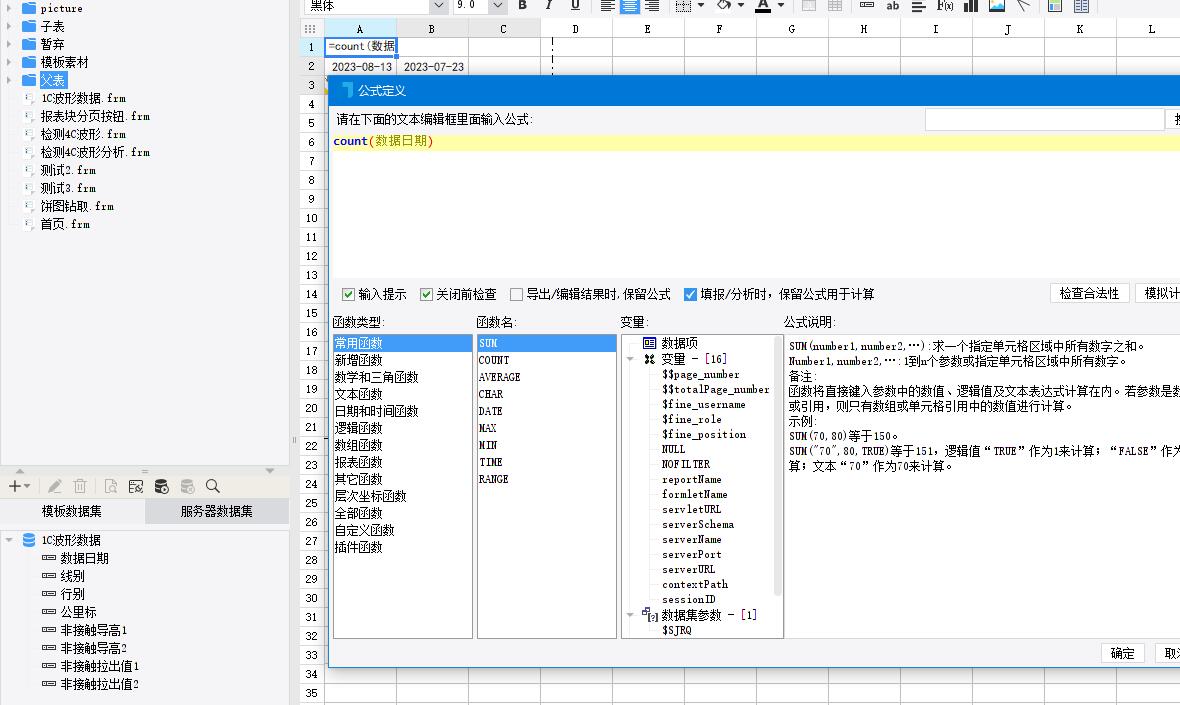
Task: Open the font name 黑体 dropdown
Action: [x=439, y=6]
